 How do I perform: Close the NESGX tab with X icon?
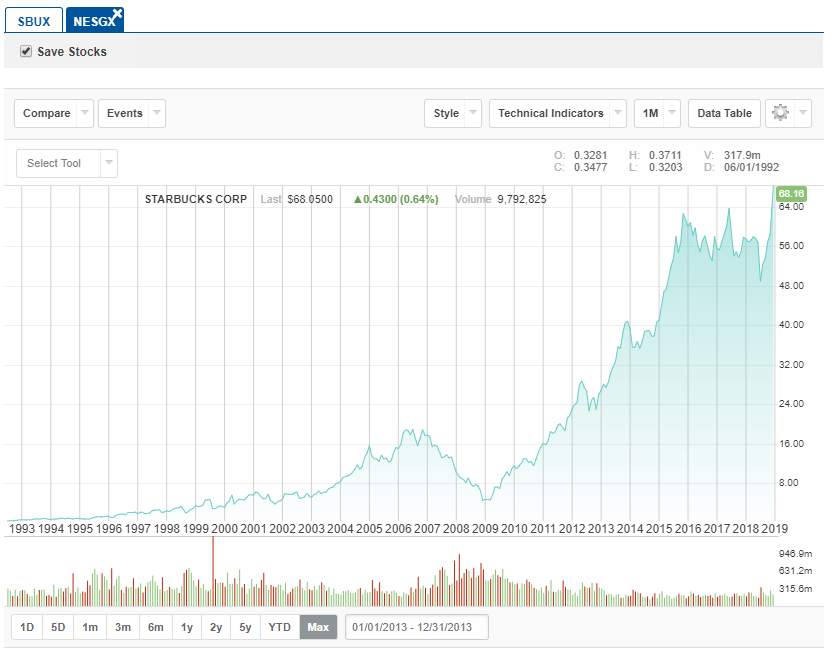tap(118, 14)
